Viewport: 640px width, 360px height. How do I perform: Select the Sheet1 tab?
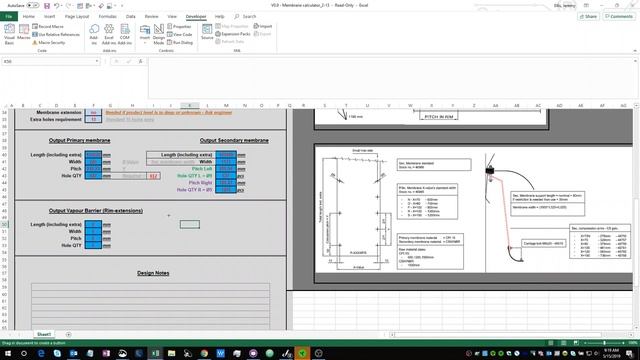44,334
